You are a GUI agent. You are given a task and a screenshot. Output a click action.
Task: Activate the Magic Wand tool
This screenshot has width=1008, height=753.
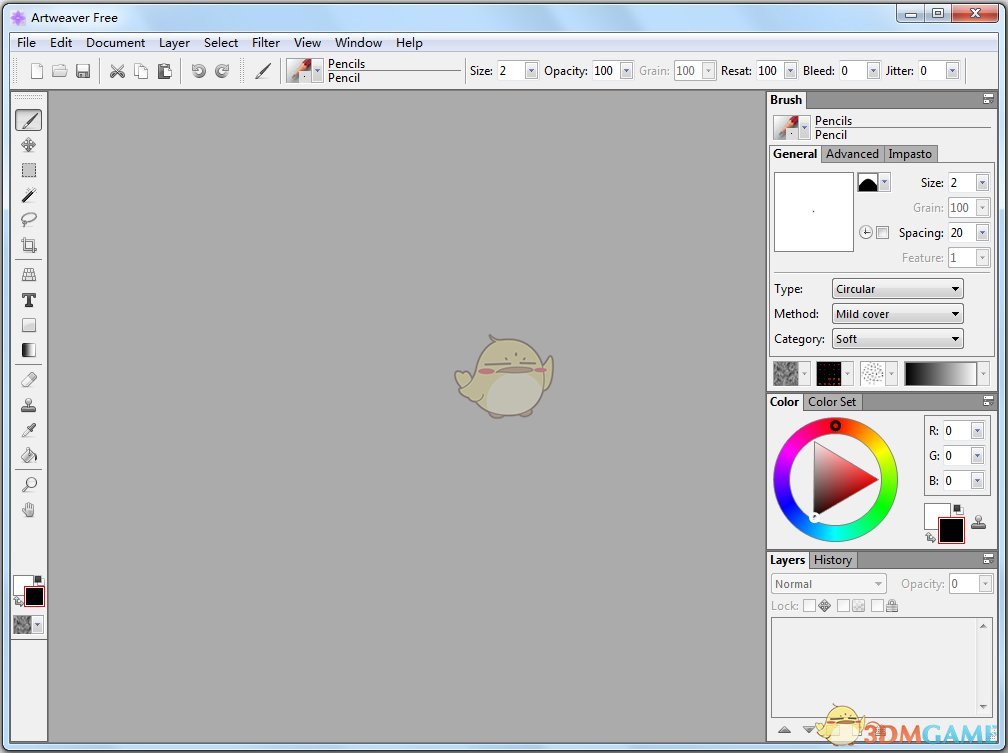pos(28,194)
